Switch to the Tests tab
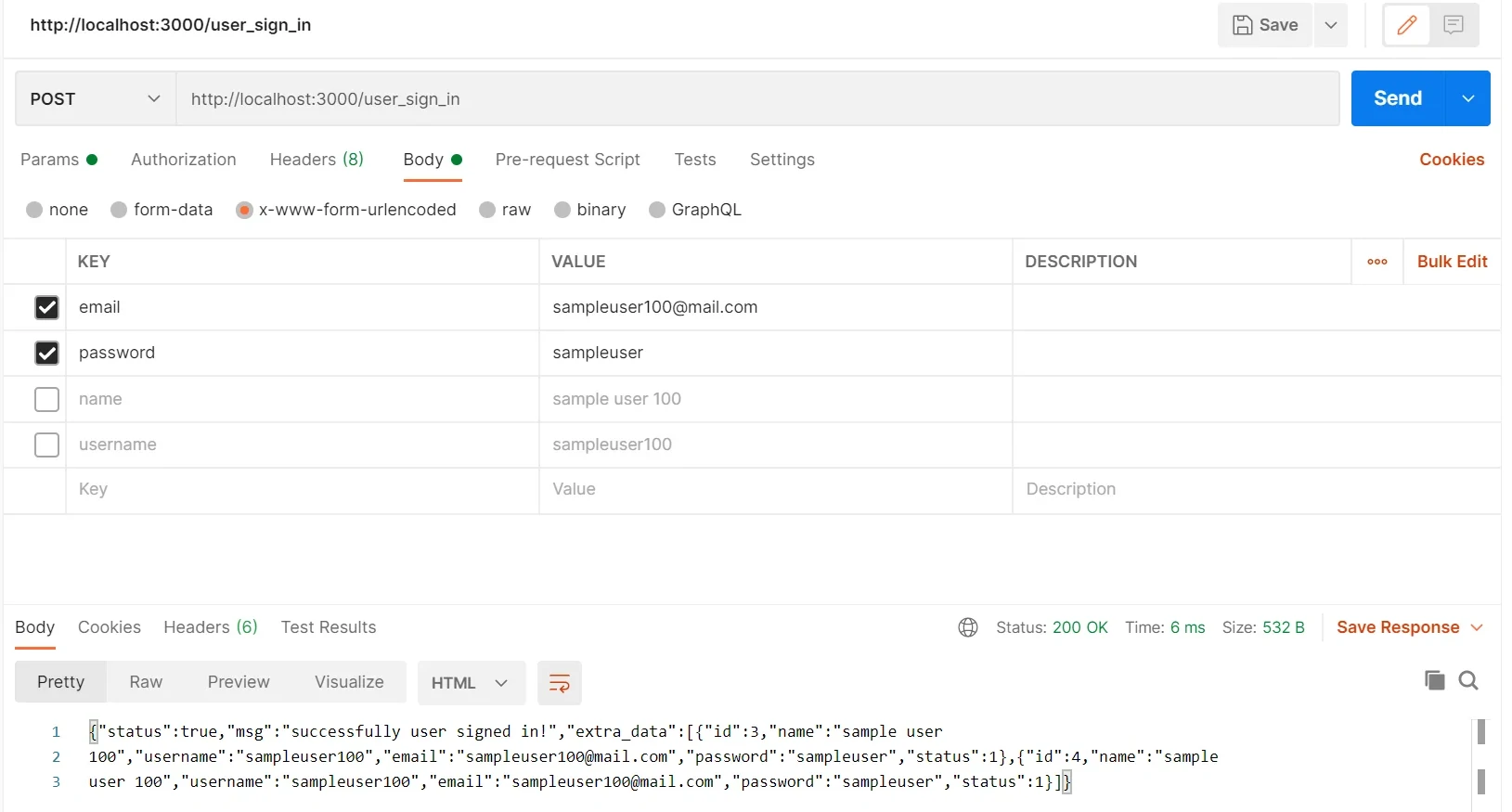1512x812 pixels. click(x=695, y=160)
